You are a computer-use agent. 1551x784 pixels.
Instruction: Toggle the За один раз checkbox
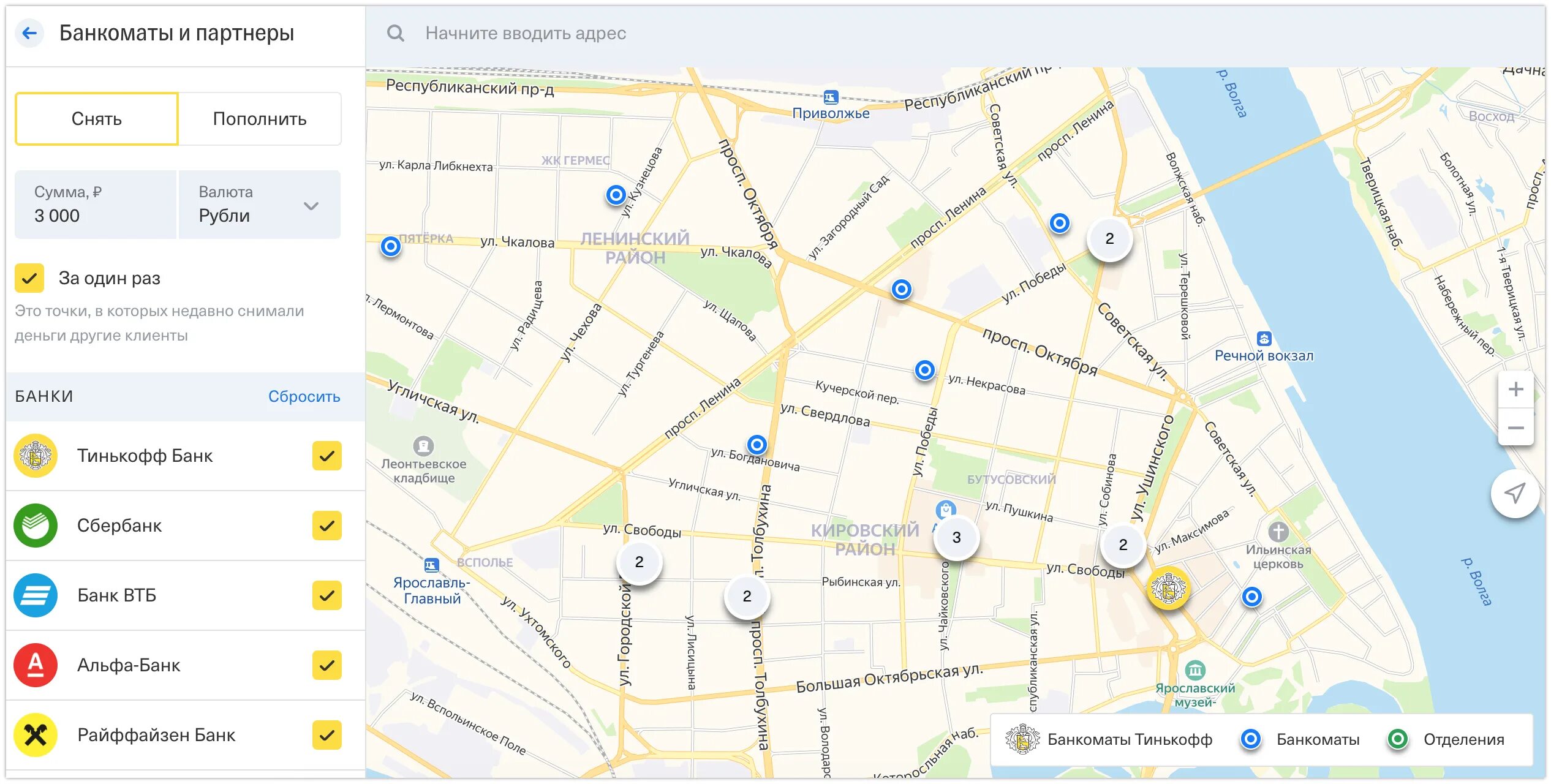pos(29,279)
